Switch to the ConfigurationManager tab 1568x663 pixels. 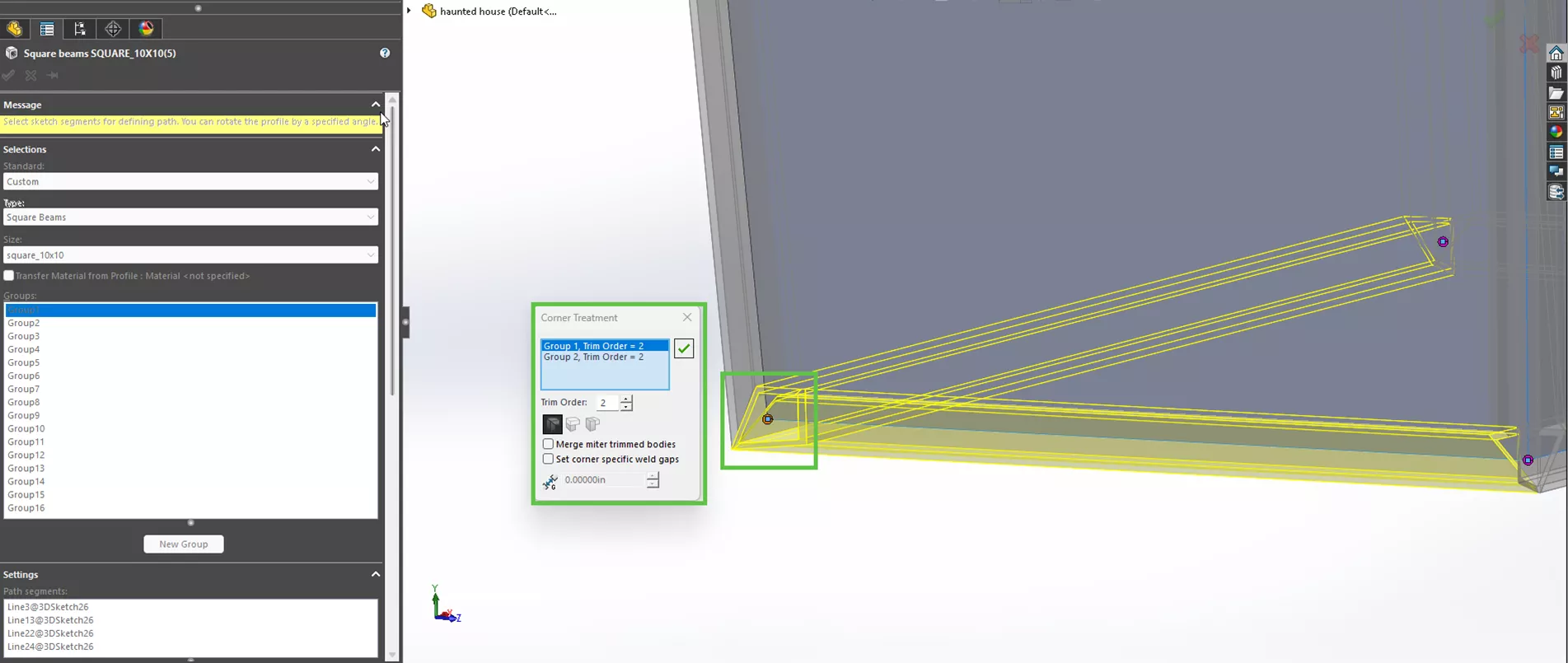click(80, 29)
